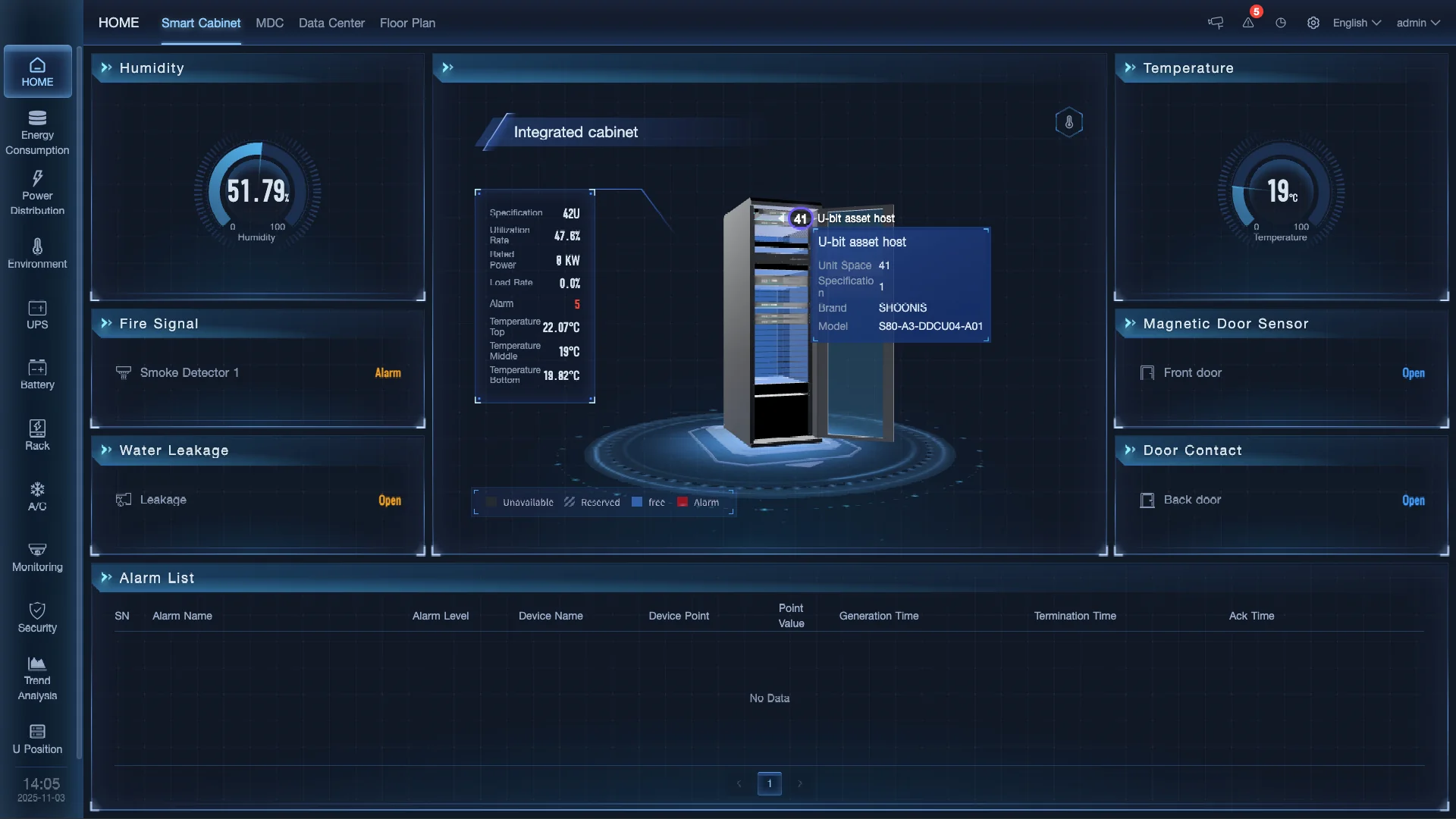Select the Power Distribution sidebar icon
1456x819 pixels.
[37, 192]
